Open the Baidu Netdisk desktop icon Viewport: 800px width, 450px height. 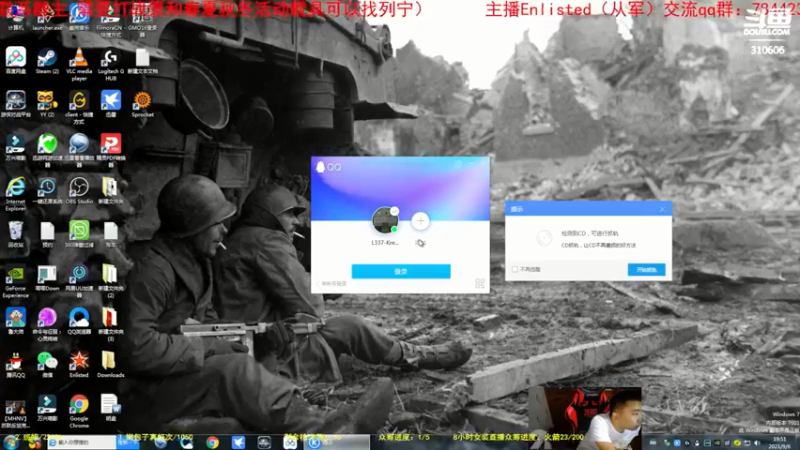pos(15,60)
